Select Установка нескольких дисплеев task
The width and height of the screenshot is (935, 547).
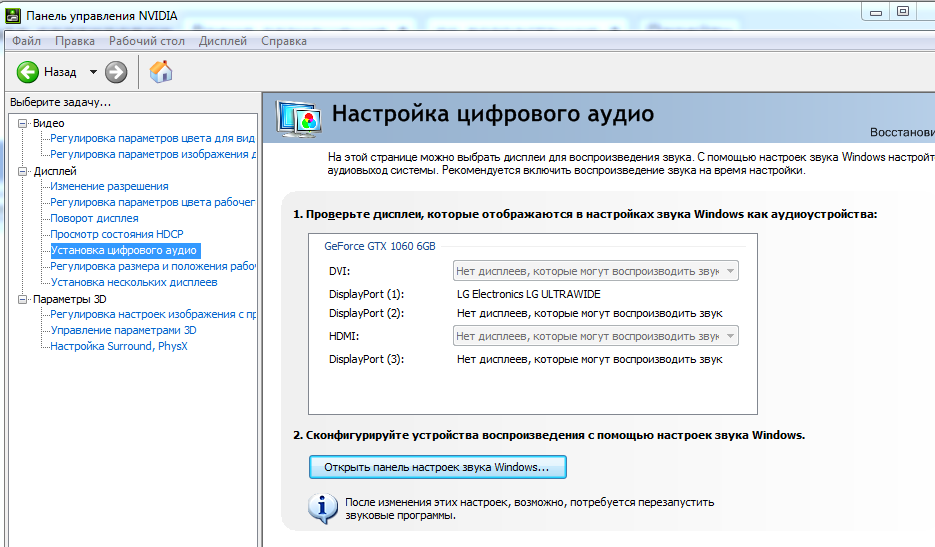point(134,283)
